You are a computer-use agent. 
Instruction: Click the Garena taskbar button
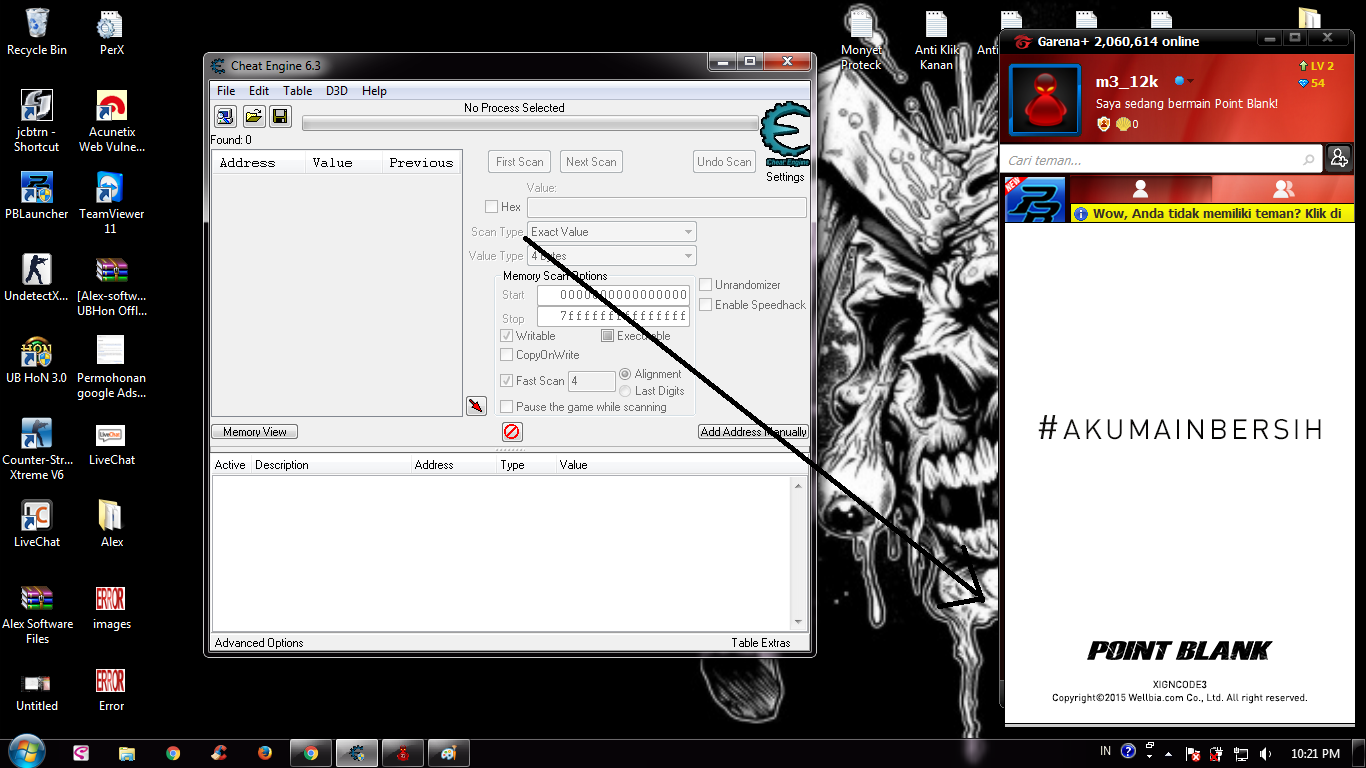pos(402,753)
